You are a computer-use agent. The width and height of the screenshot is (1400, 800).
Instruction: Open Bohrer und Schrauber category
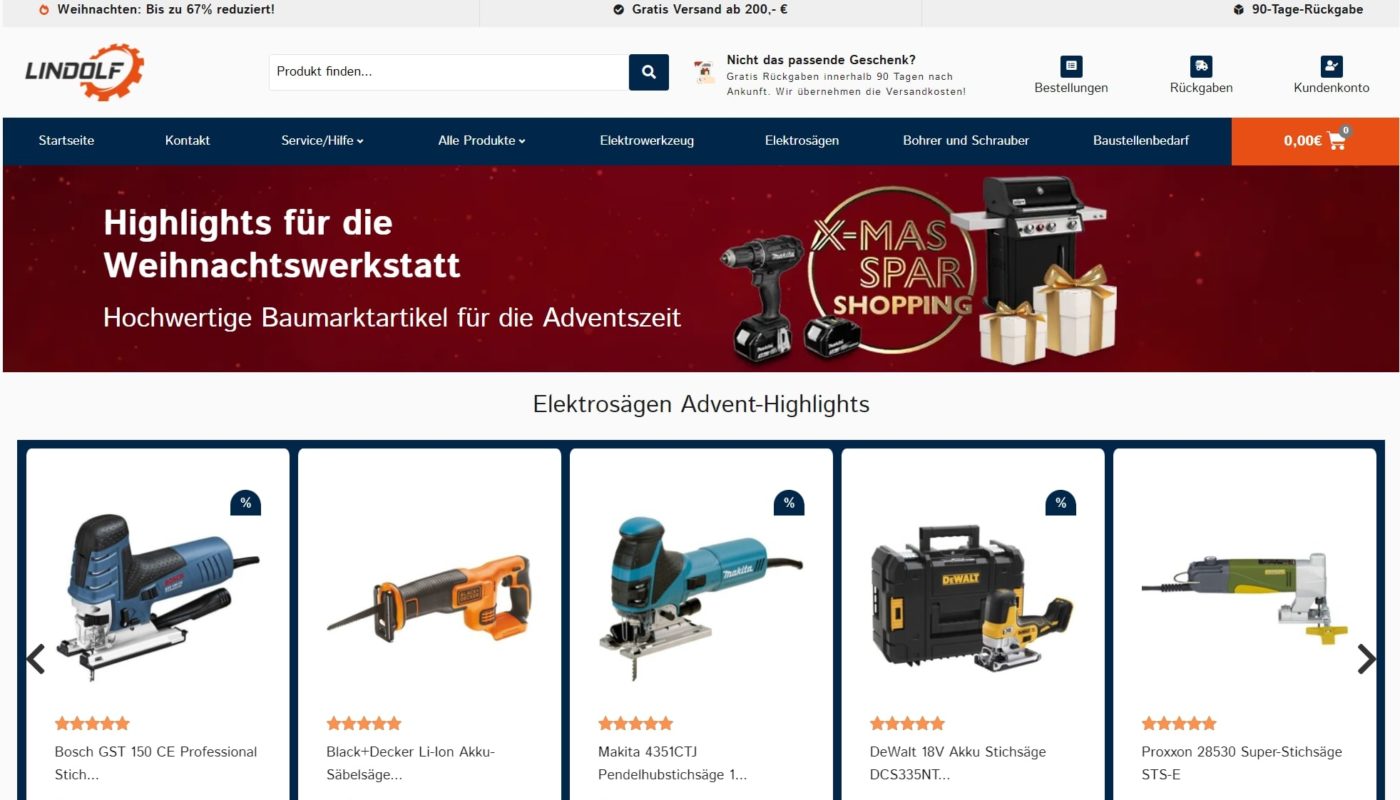tap(966, 141)
